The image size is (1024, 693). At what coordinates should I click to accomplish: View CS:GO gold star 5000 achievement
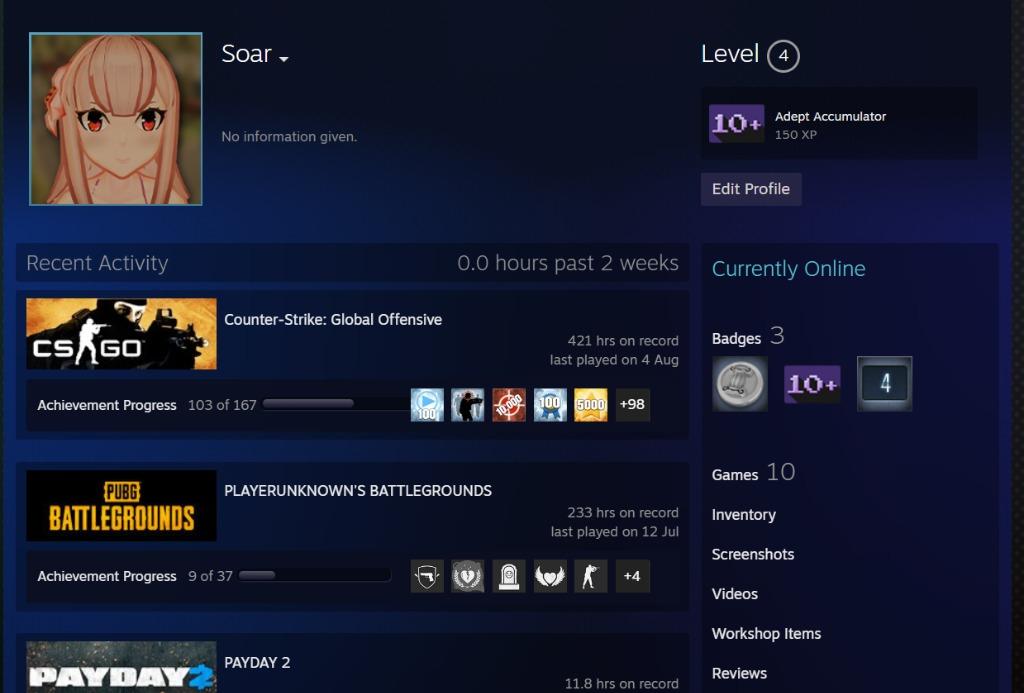click(x=590, y=405)
